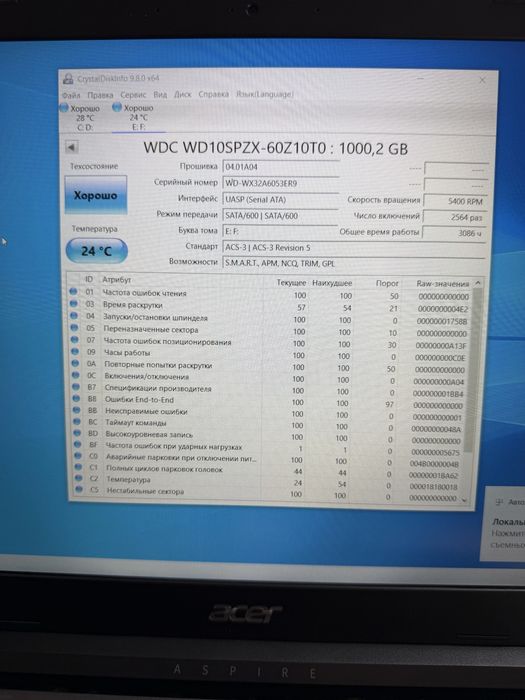Image resolution: width=525 pixels, height=700 pixels.
Task: Click the 24 °C temperature button
Action: coord(96,251)
